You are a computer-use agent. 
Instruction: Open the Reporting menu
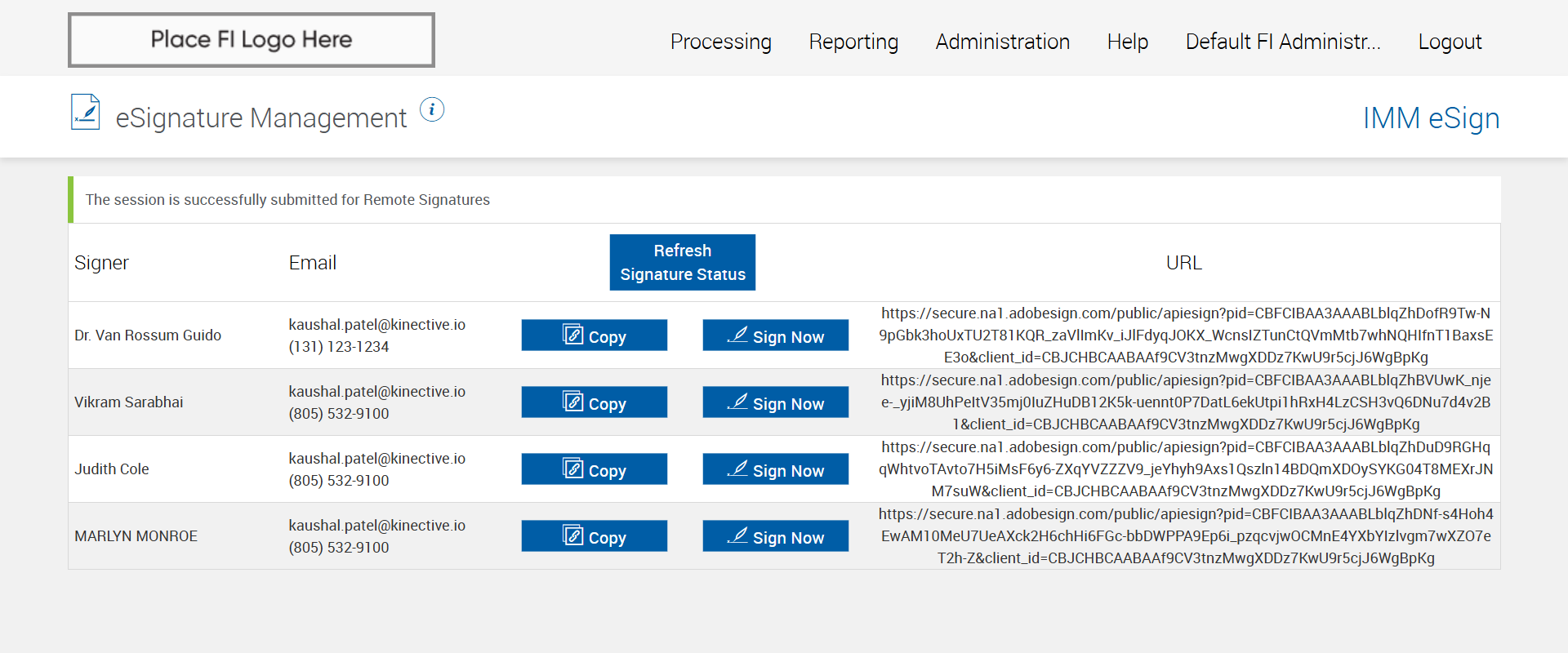[x=853, y=42]
